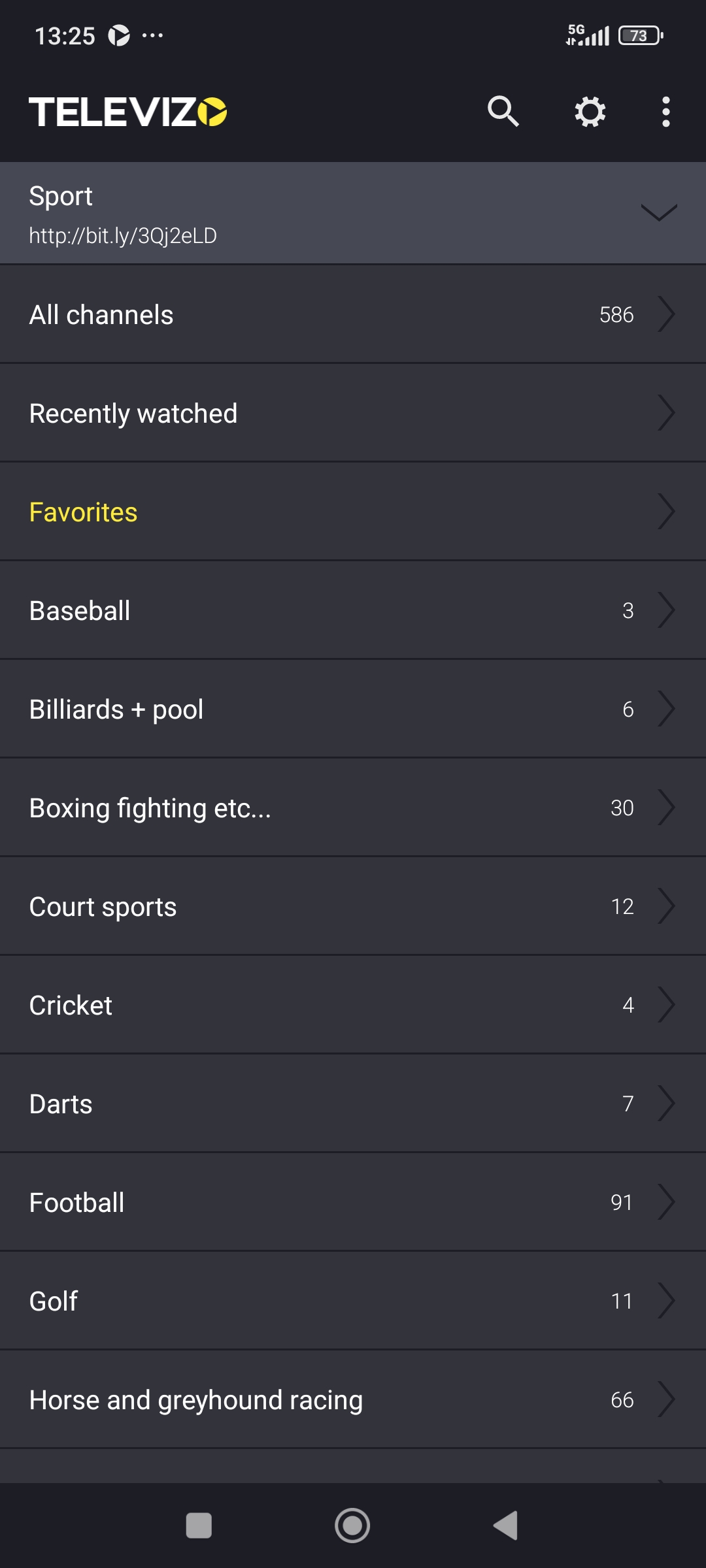Select the Darts category row

(353, 1103)
